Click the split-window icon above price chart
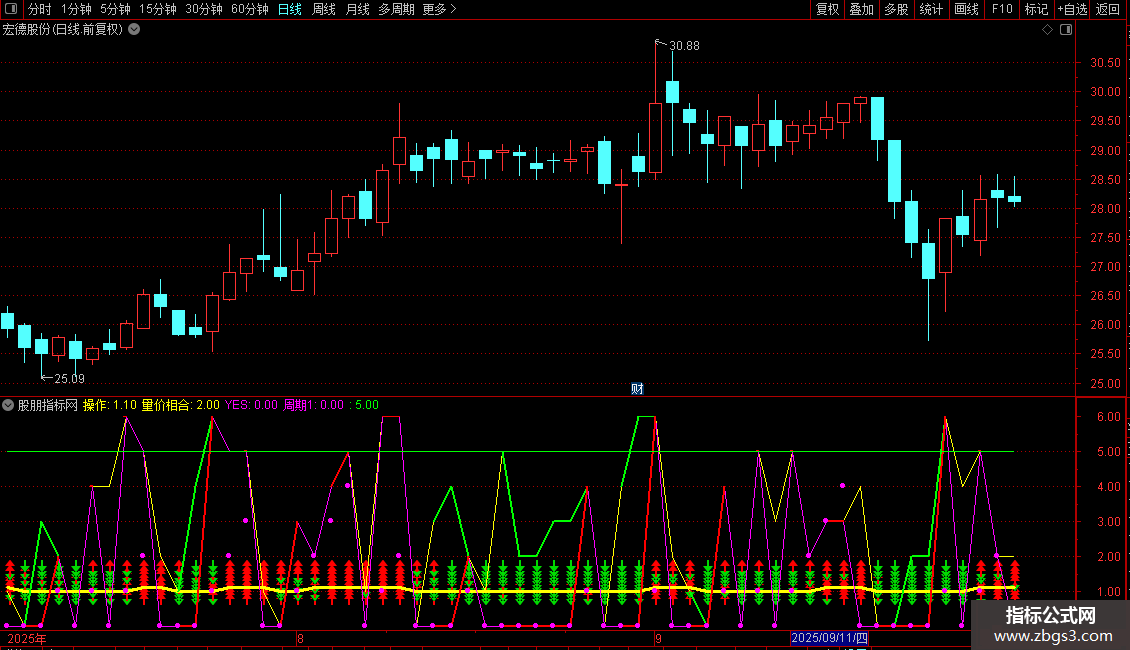Screen dimensions: 1130x650 click(1066, 30)
